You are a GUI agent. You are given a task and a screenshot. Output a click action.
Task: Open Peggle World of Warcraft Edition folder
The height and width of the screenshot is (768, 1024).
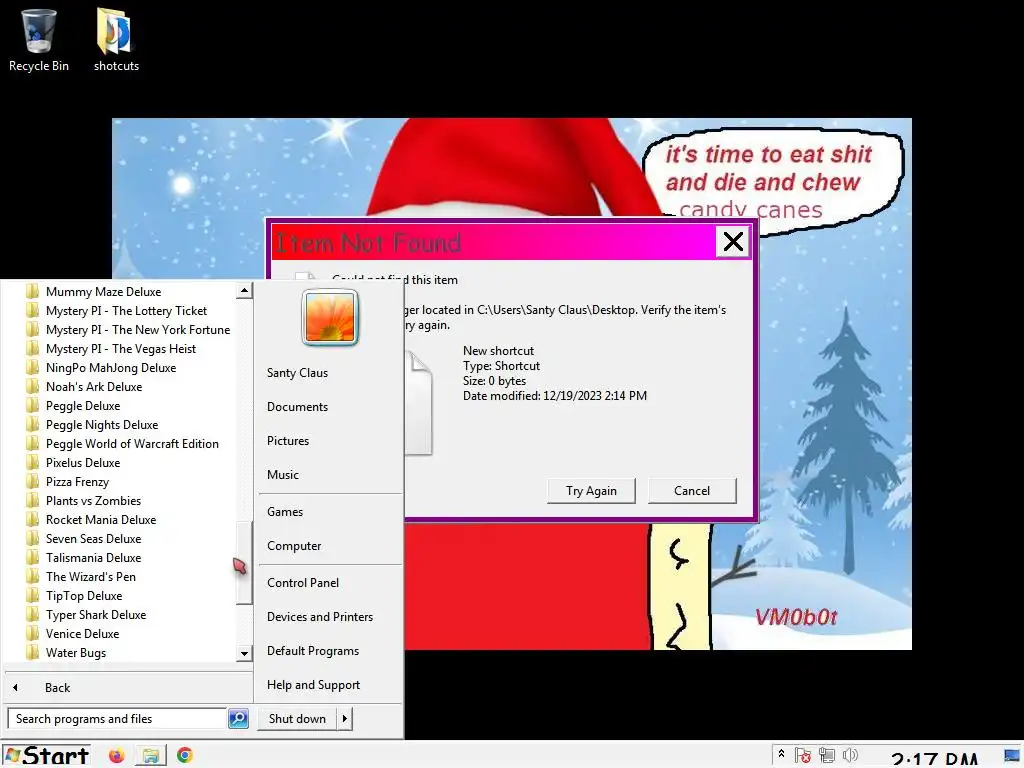pos(122,443)
